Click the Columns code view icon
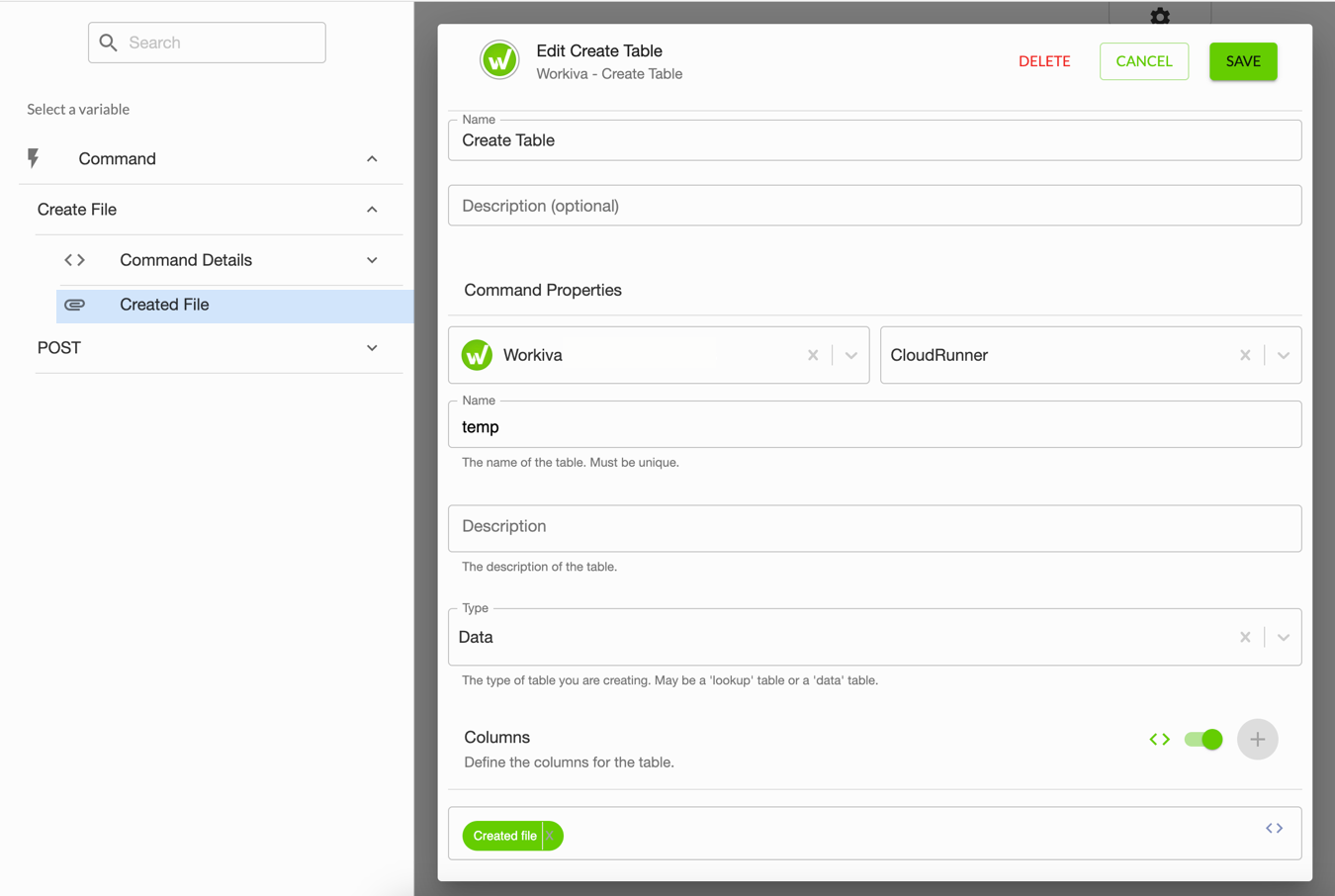1335x896 pixels. [1160, 739]
